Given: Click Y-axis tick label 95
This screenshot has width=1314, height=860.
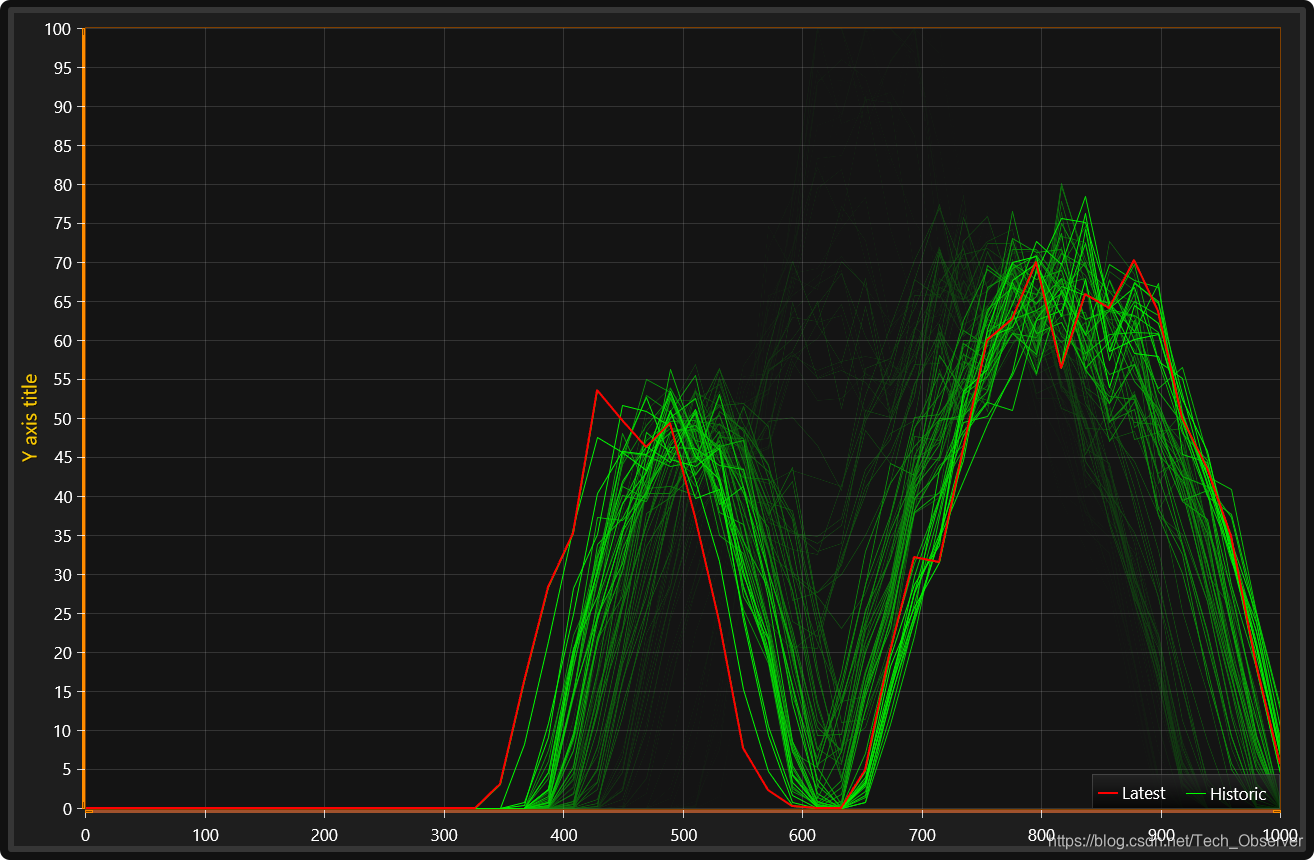Looking at the screenshot, I should [62, 67].
